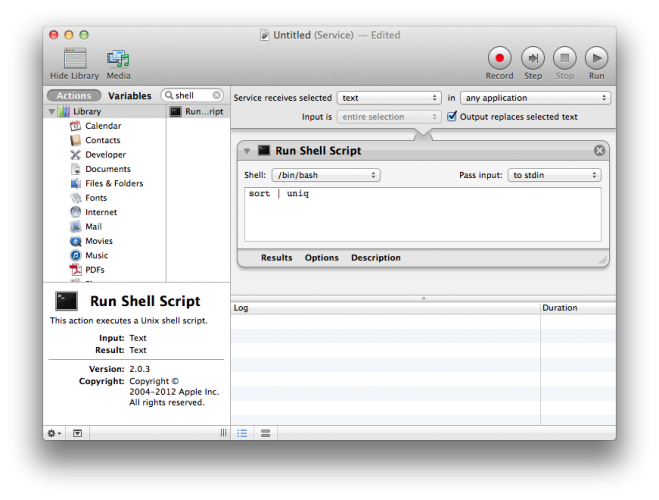Select Music category in the library

tap(97, 255)
